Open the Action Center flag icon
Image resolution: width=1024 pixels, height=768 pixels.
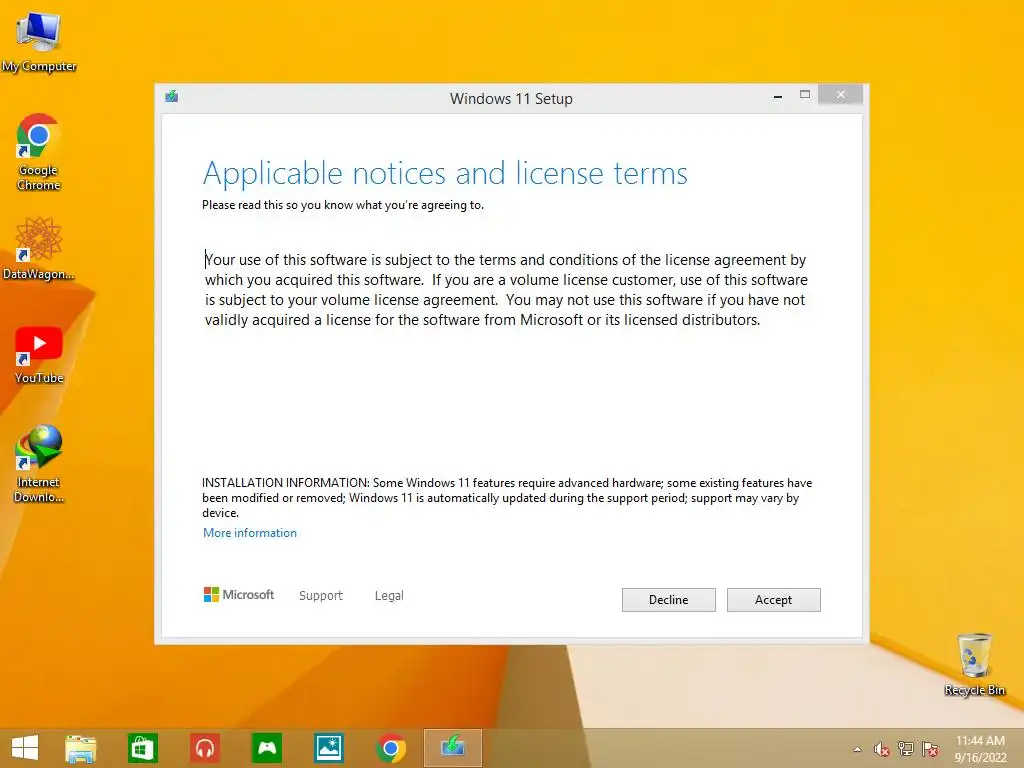(x=930, y=749)
